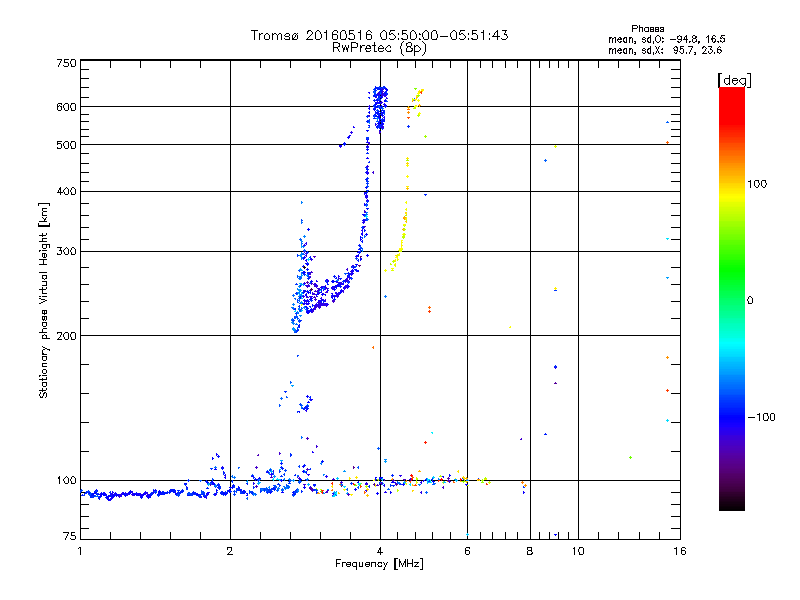Click the "[deg]" colorbar unit label
The height and width of the screenshot is (600, 800).
pos(734,80)
